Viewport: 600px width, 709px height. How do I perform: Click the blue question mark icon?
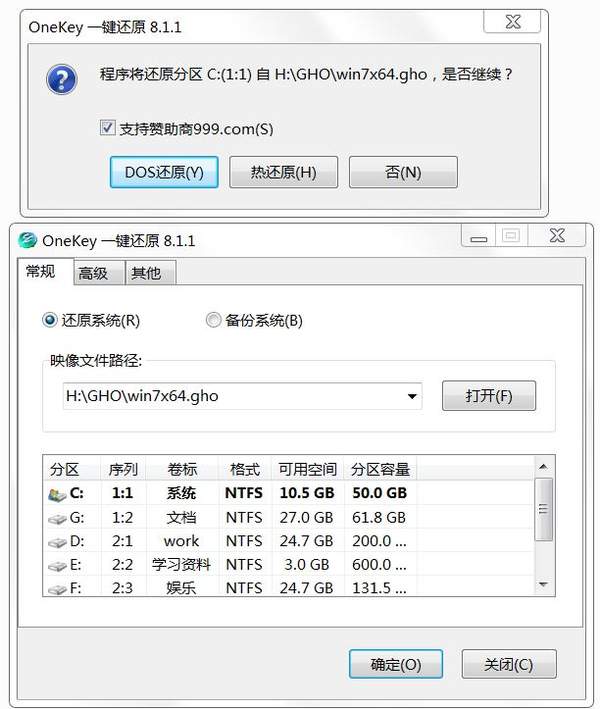[61, 80]
